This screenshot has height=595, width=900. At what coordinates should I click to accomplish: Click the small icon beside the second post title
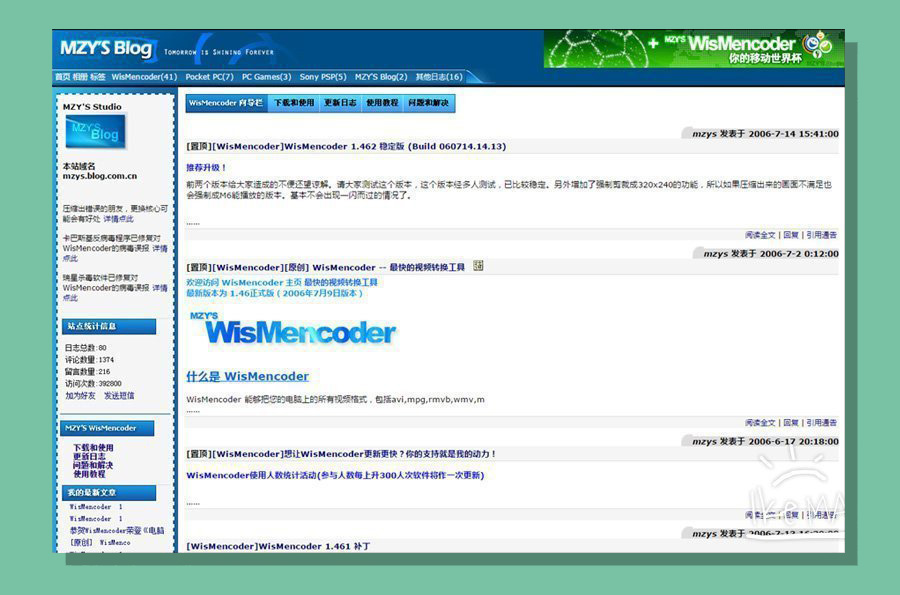(478, 266)
